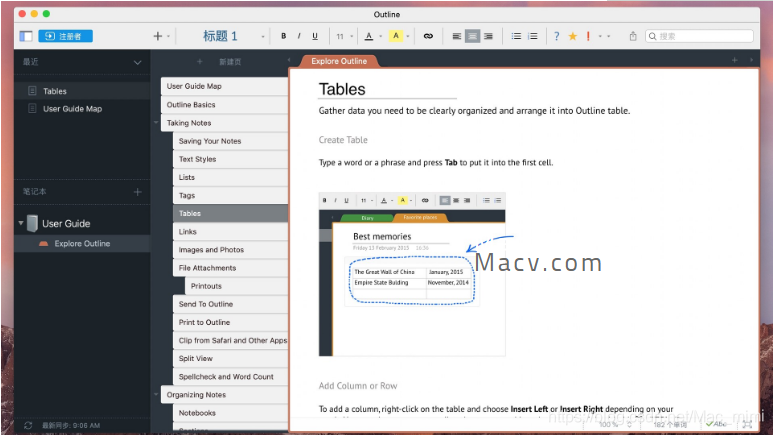The width and height of the screenshot is (774, 435).
Task: Open the Split View page
Action: tap(231, 358)
